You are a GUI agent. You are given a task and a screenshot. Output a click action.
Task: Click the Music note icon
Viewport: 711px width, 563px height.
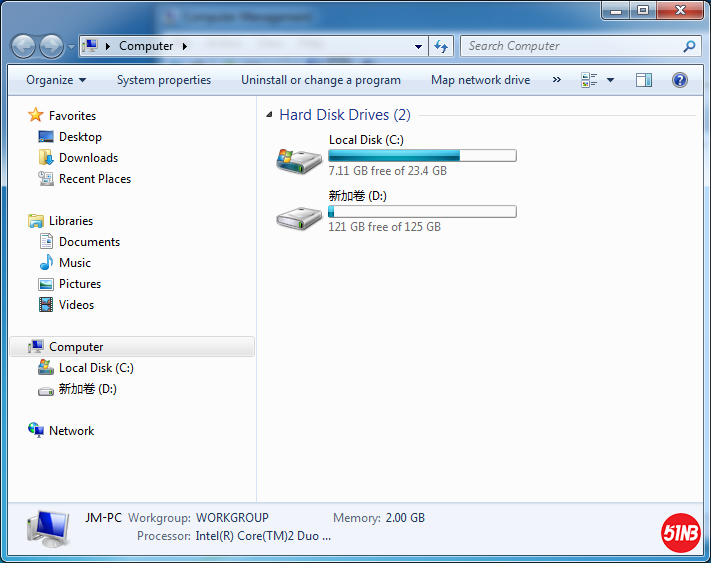tap(46, 262)
